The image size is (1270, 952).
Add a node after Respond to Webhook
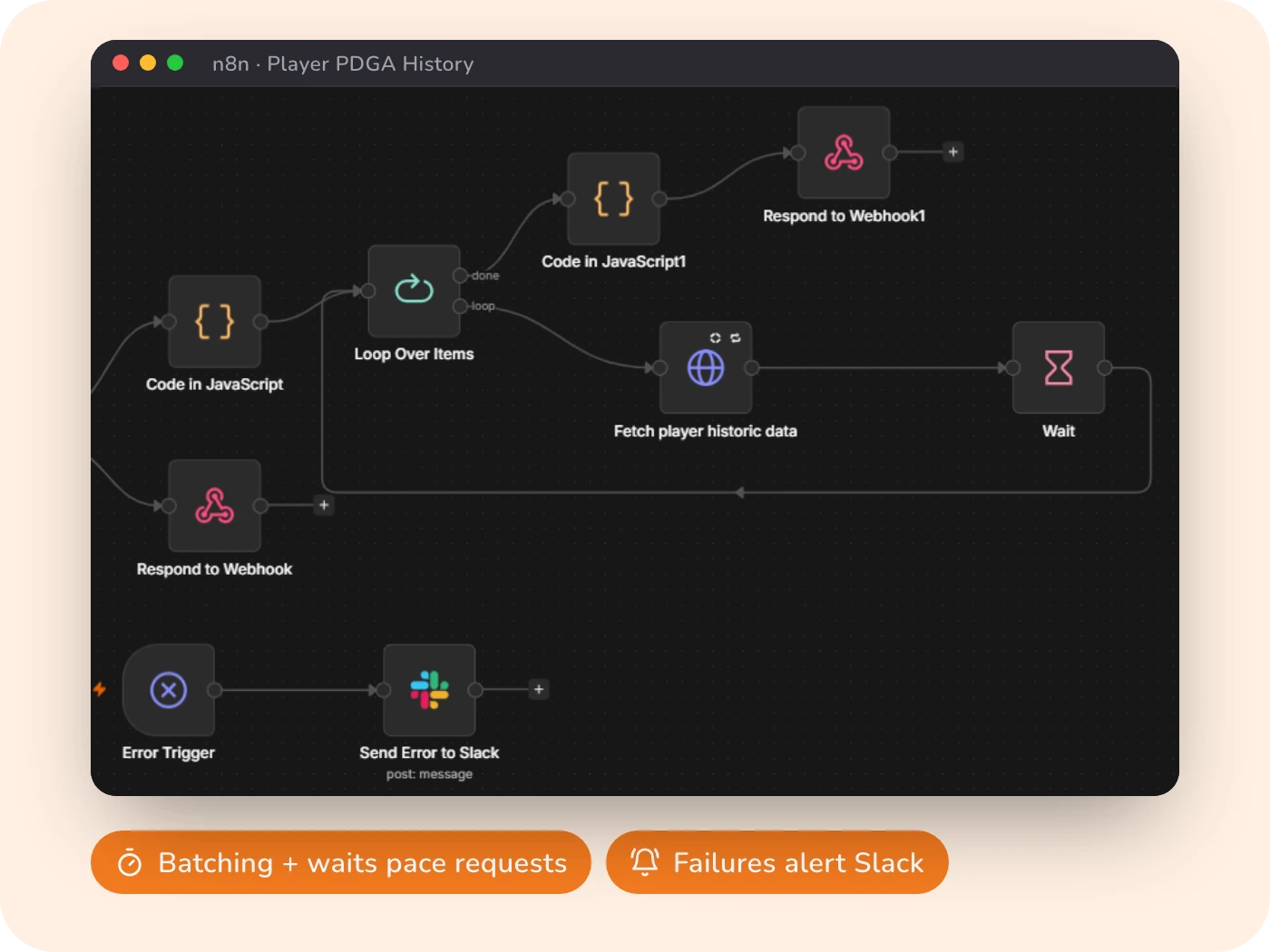[324, 505]
